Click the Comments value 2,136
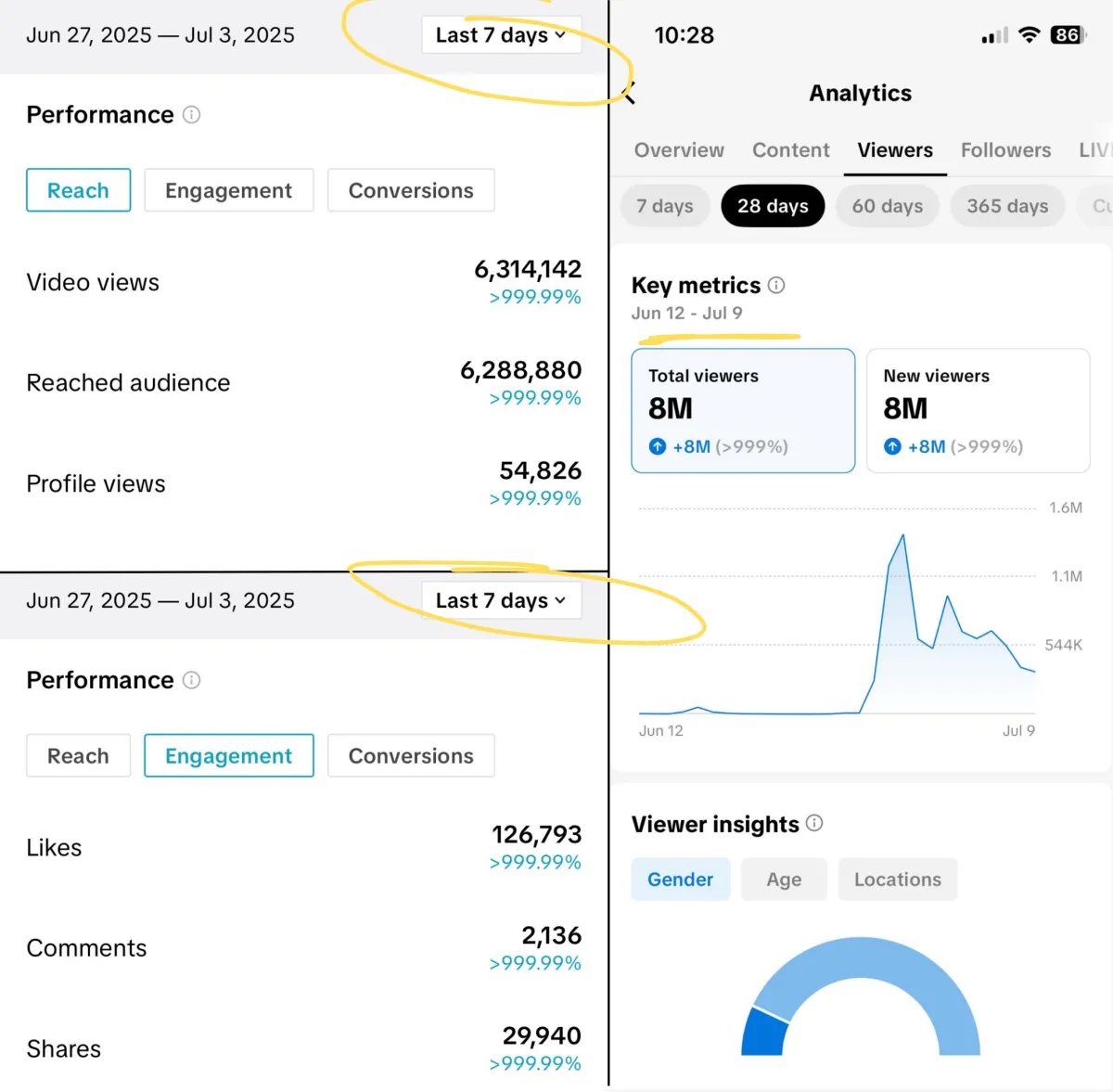Image resolution: width=1113 pixels, height=1092 pixels. [x=552, y=935]
